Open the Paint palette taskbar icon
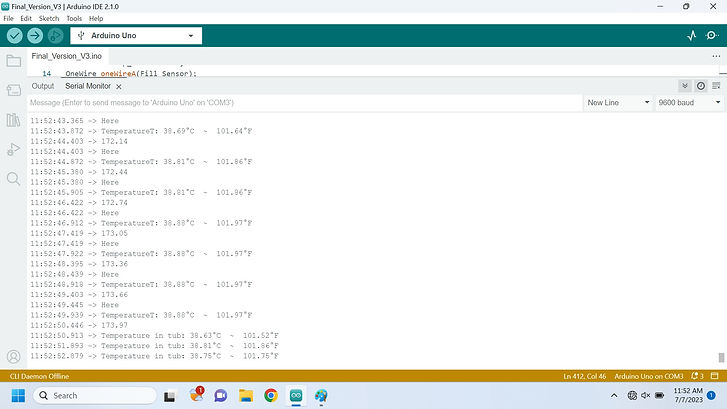The image size is (727, 409). [x=321, y=396]
